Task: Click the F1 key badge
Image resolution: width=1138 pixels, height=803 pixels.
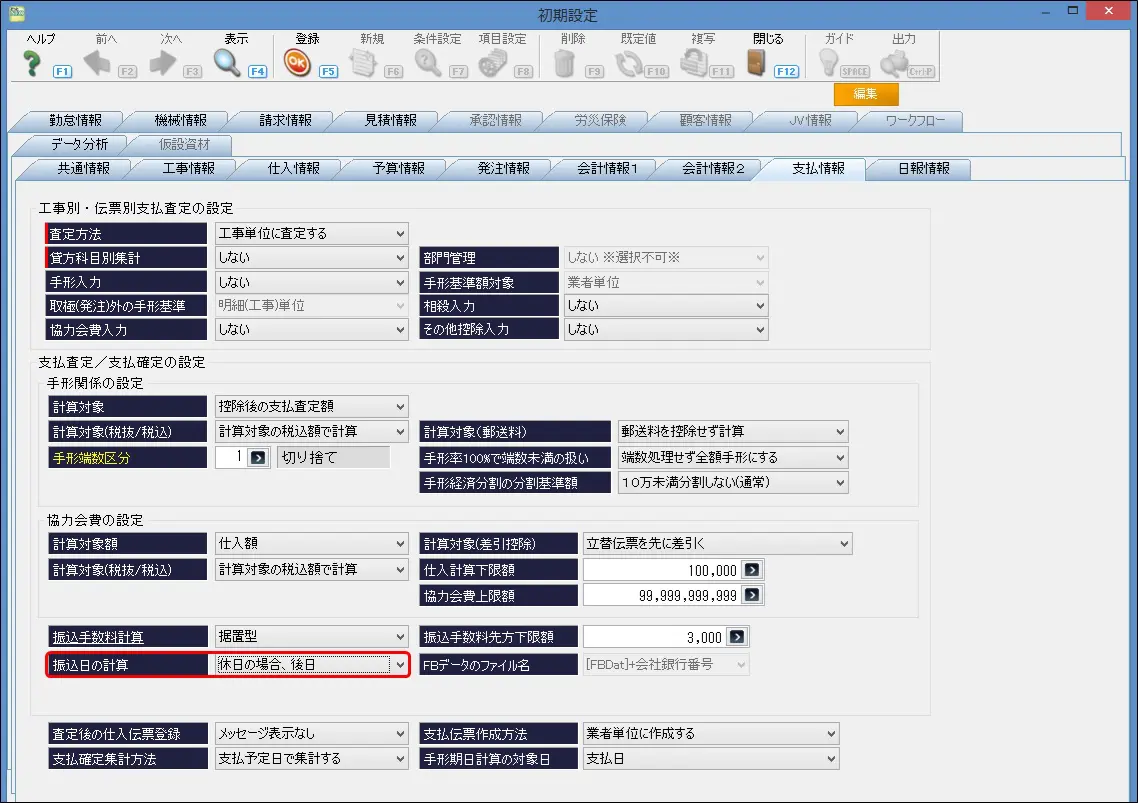Action: 62,71
